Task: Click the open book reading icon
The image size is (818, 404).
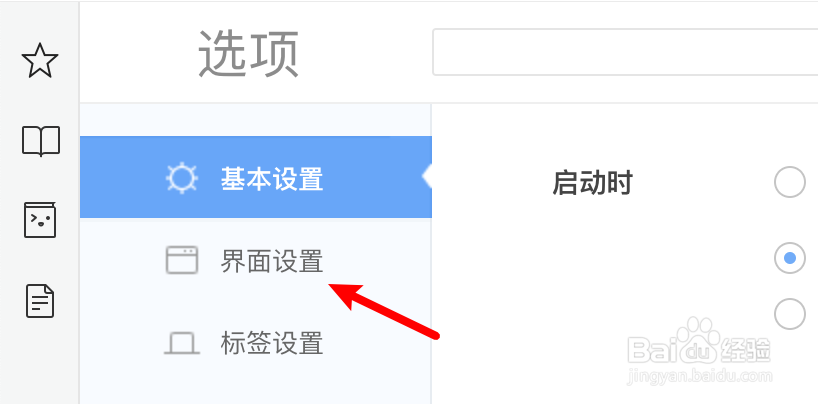Action: 41,141
